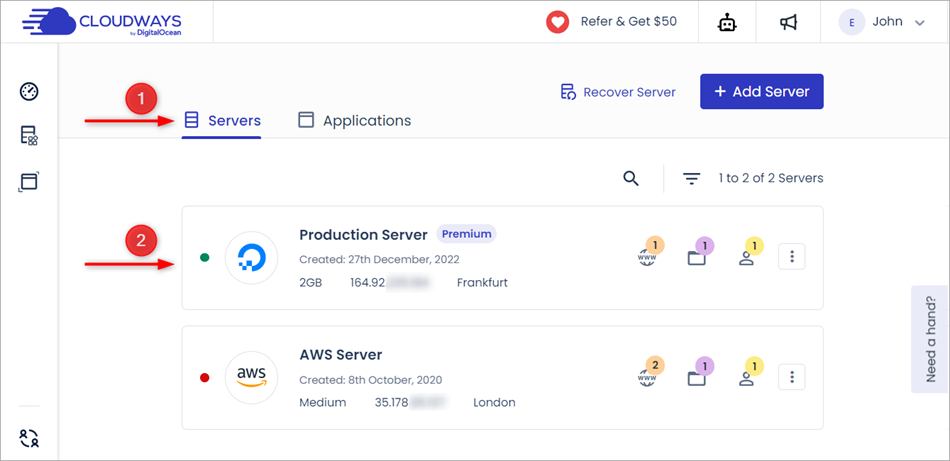950x461 pixels.
Task: Open the applications window icon in sidebar
Action: (29, 181)
